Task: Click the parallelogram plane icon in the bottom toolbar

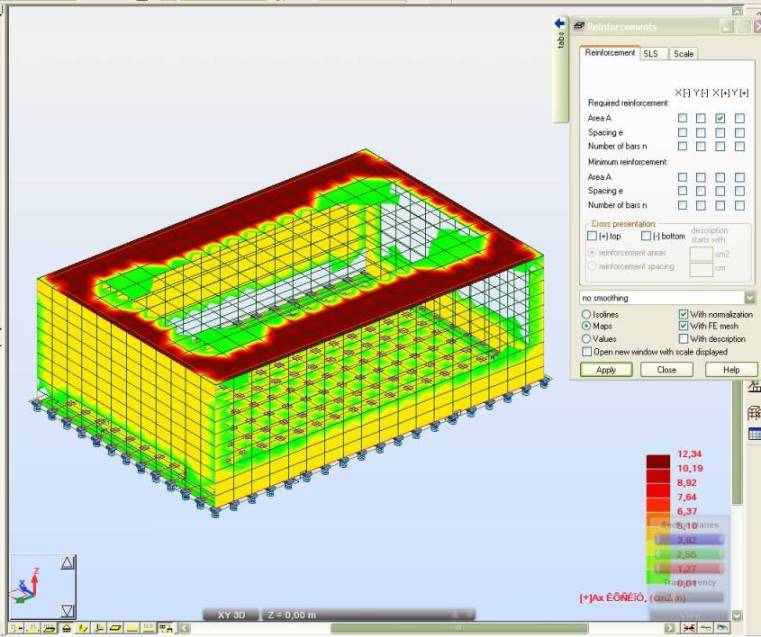Action: tap(114, 628)
